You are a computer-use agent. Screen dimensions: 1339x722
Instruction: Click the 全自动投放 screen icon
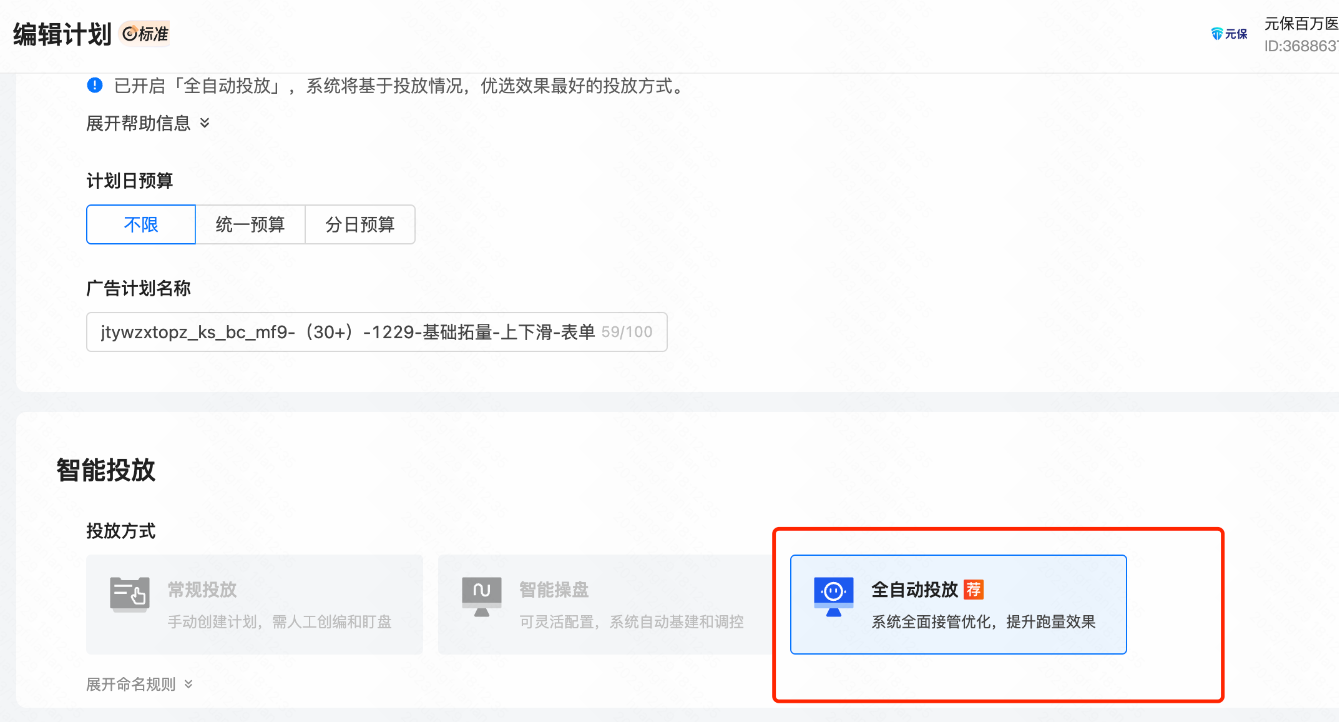[832, 593]
